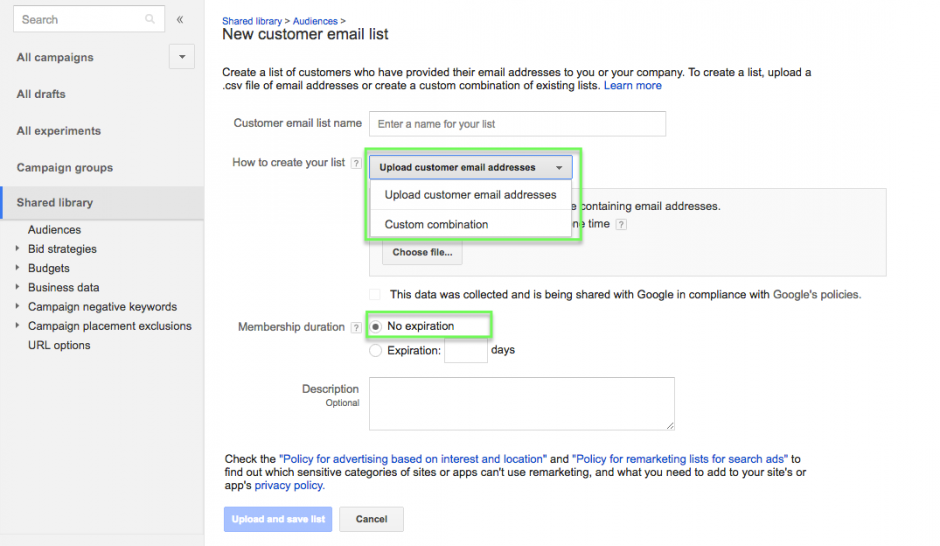Click the Choose file button
Viewport: 940px width, 546px height.
pos(422,252)
